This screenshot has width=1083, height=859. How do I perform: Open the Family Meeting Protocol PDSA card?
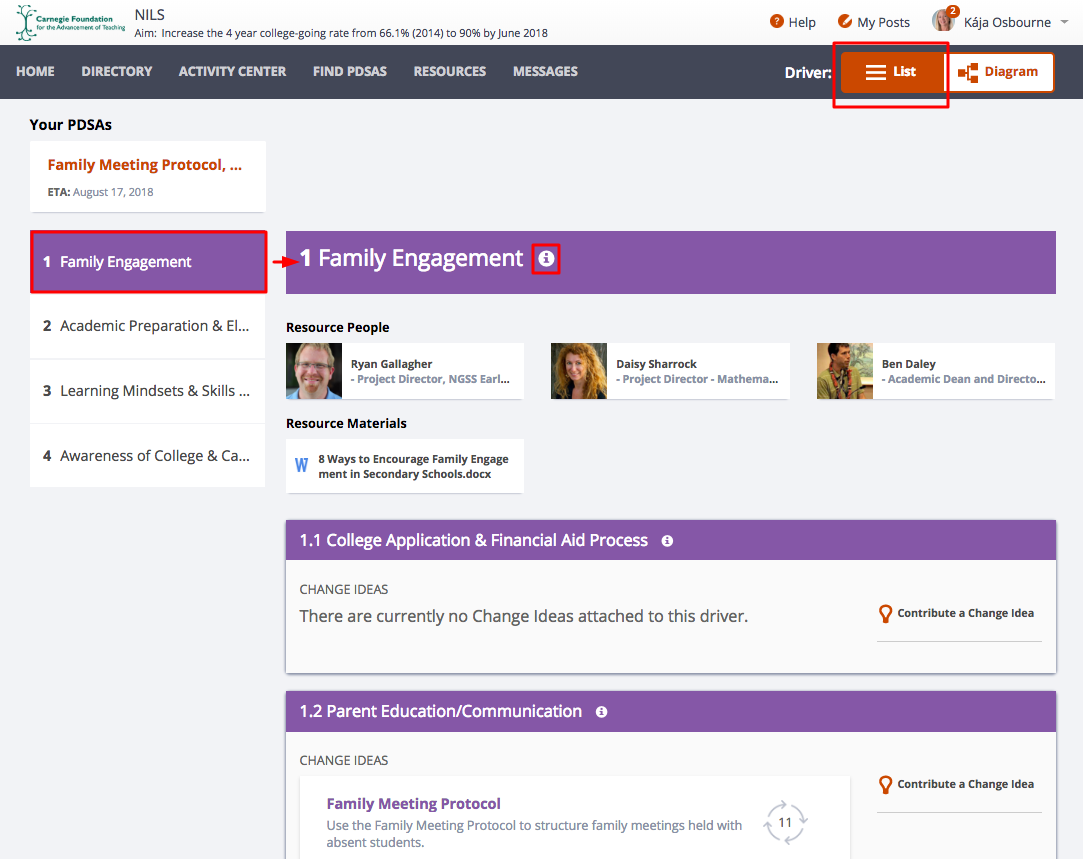pyautogui.click(x=148, y=177)
